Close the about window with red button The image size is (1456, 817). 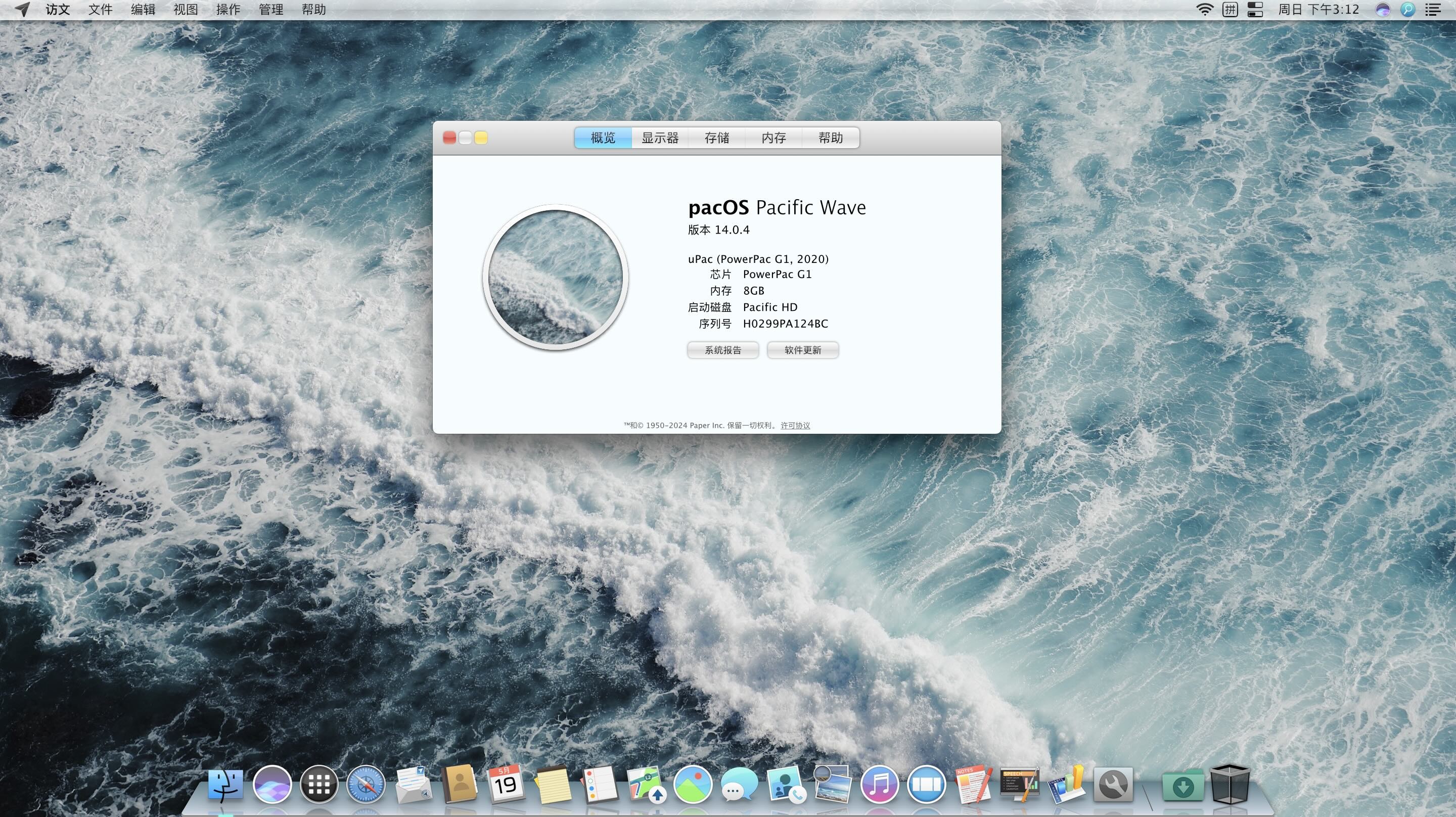[x=449, y=138]
